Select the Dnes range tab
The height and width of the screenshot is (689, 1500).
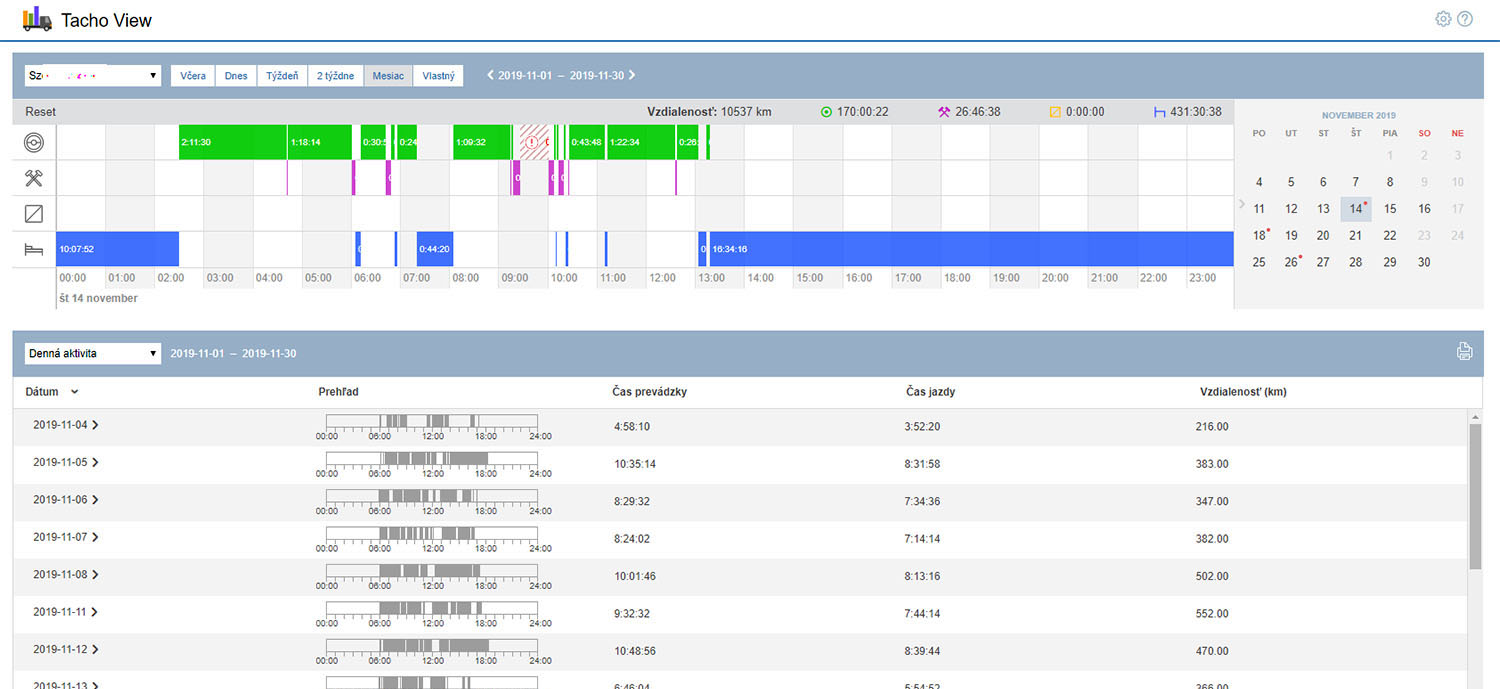point(236,75)
